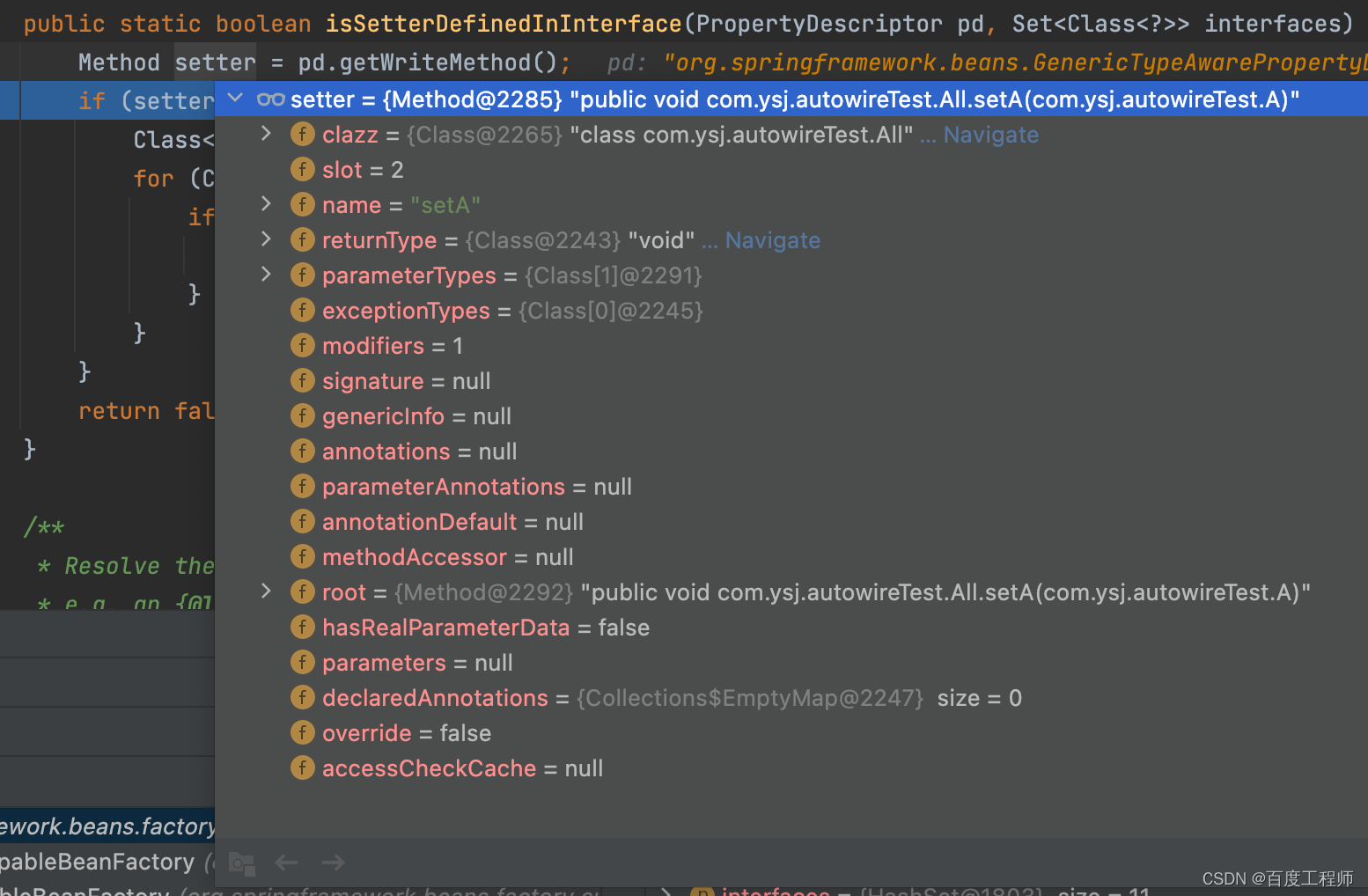
Task: Select the exceptionTypes row
Action: click(791, 311)
